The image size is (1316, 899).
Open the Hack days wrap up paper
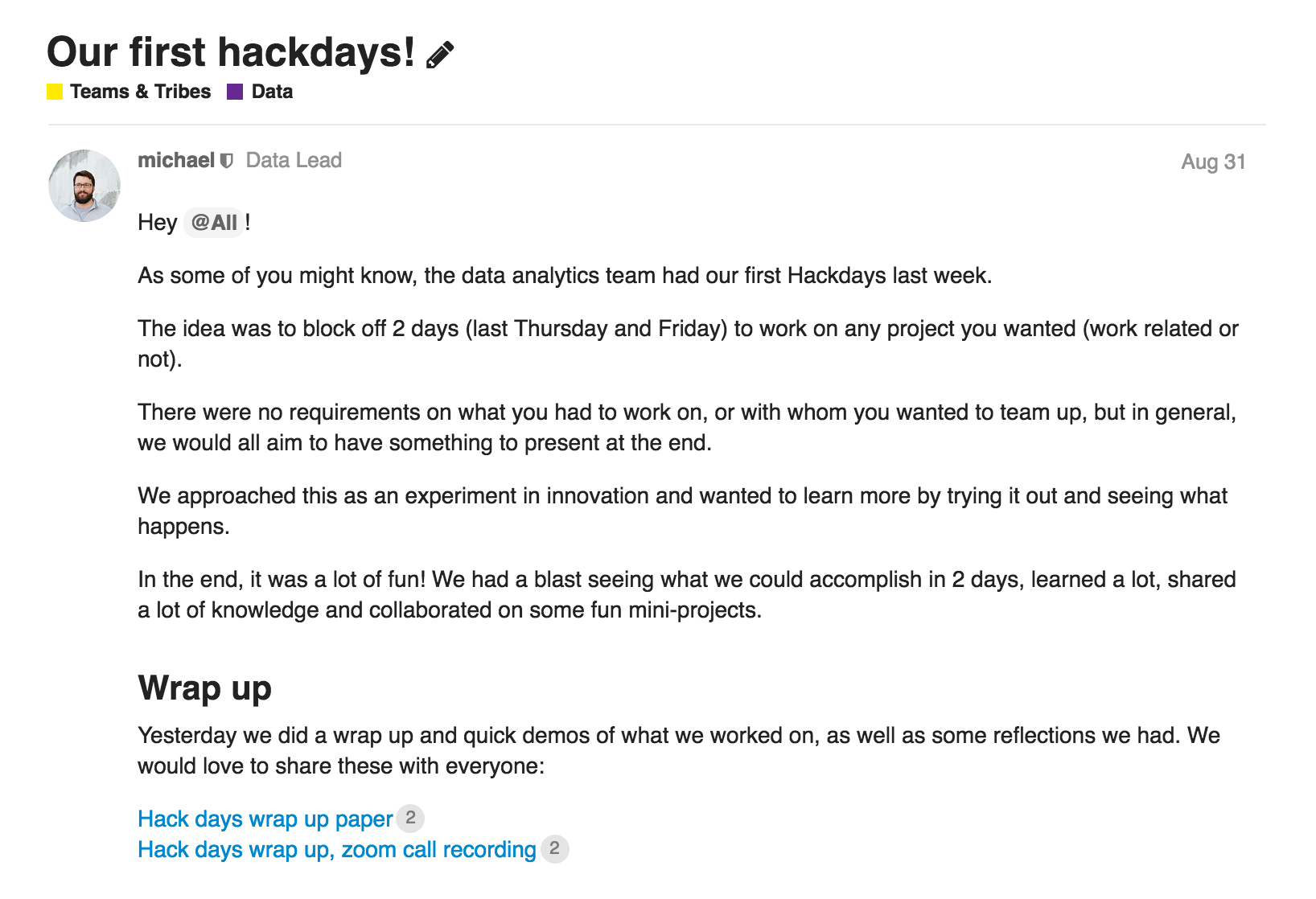[265, 819]
